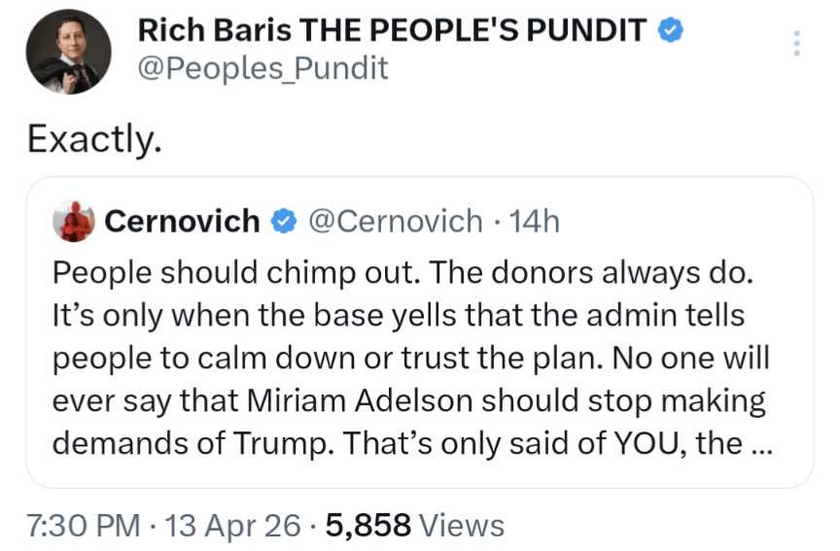
Task: Click the verified badge next to Cernovich
Action: point(283,222)
